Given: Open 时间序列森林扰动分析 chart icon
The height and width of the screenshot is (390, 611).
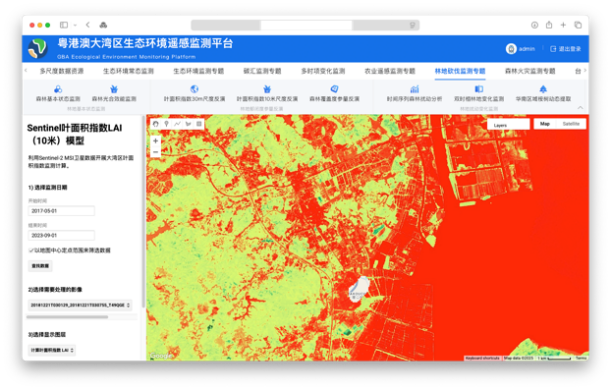Looking at the screenshot, I should 414,89.
